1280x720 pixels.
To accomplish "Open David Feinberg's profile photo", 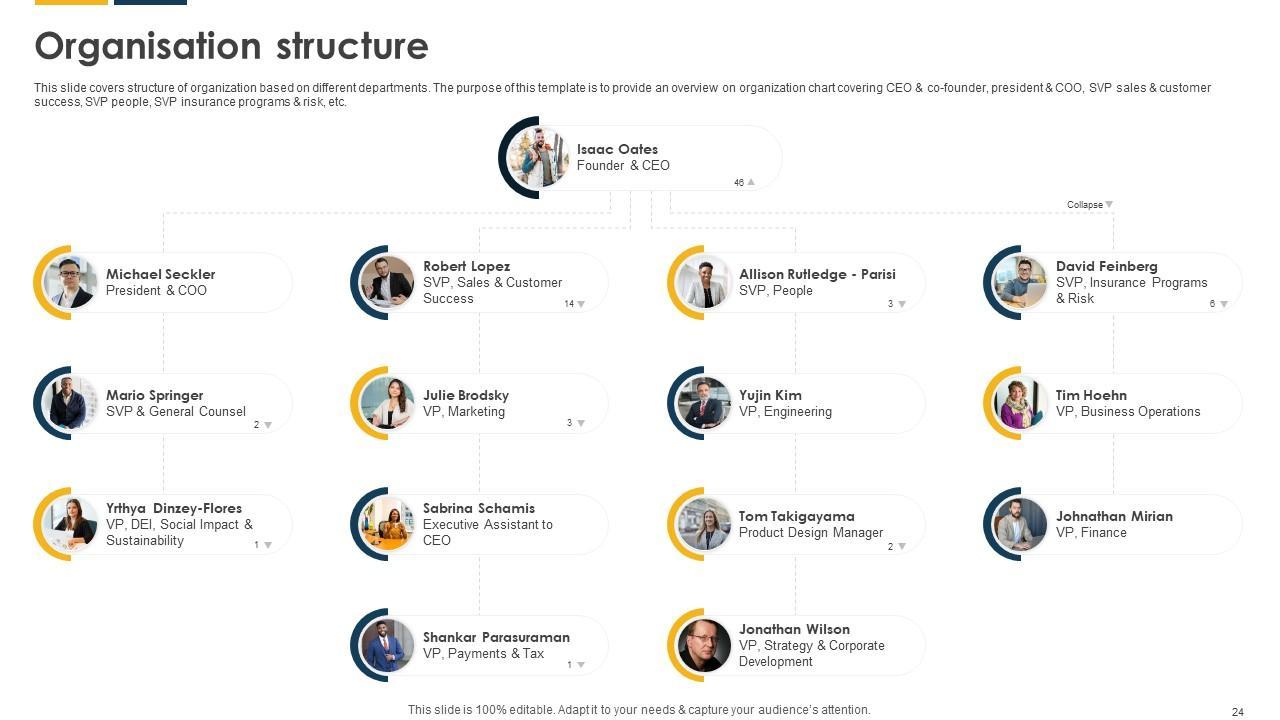I will (1021, 283).
